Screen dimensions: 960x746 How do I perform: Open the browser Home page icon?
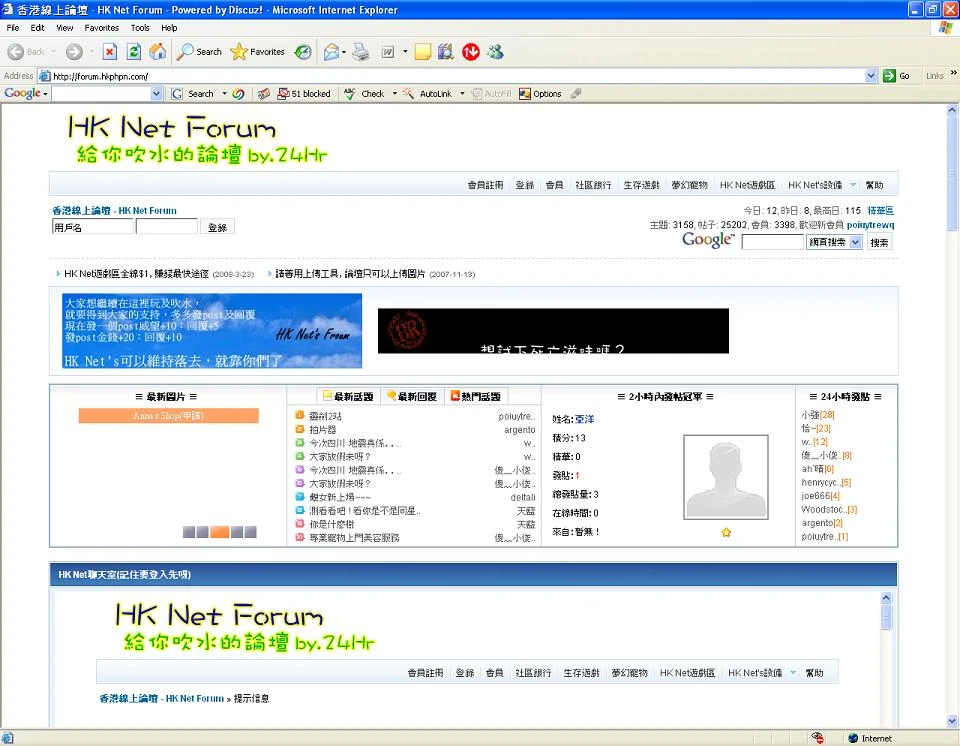point(160,51)
